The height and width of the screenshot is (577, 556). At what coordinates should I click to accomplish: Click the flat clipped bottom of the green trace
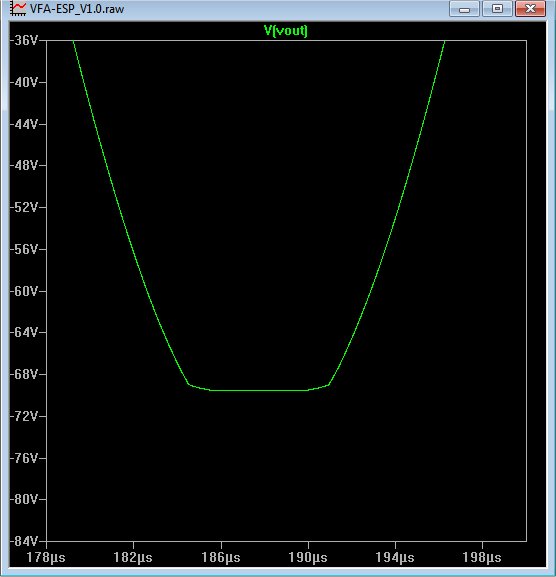pyautogui.click(x=259, y=390)
